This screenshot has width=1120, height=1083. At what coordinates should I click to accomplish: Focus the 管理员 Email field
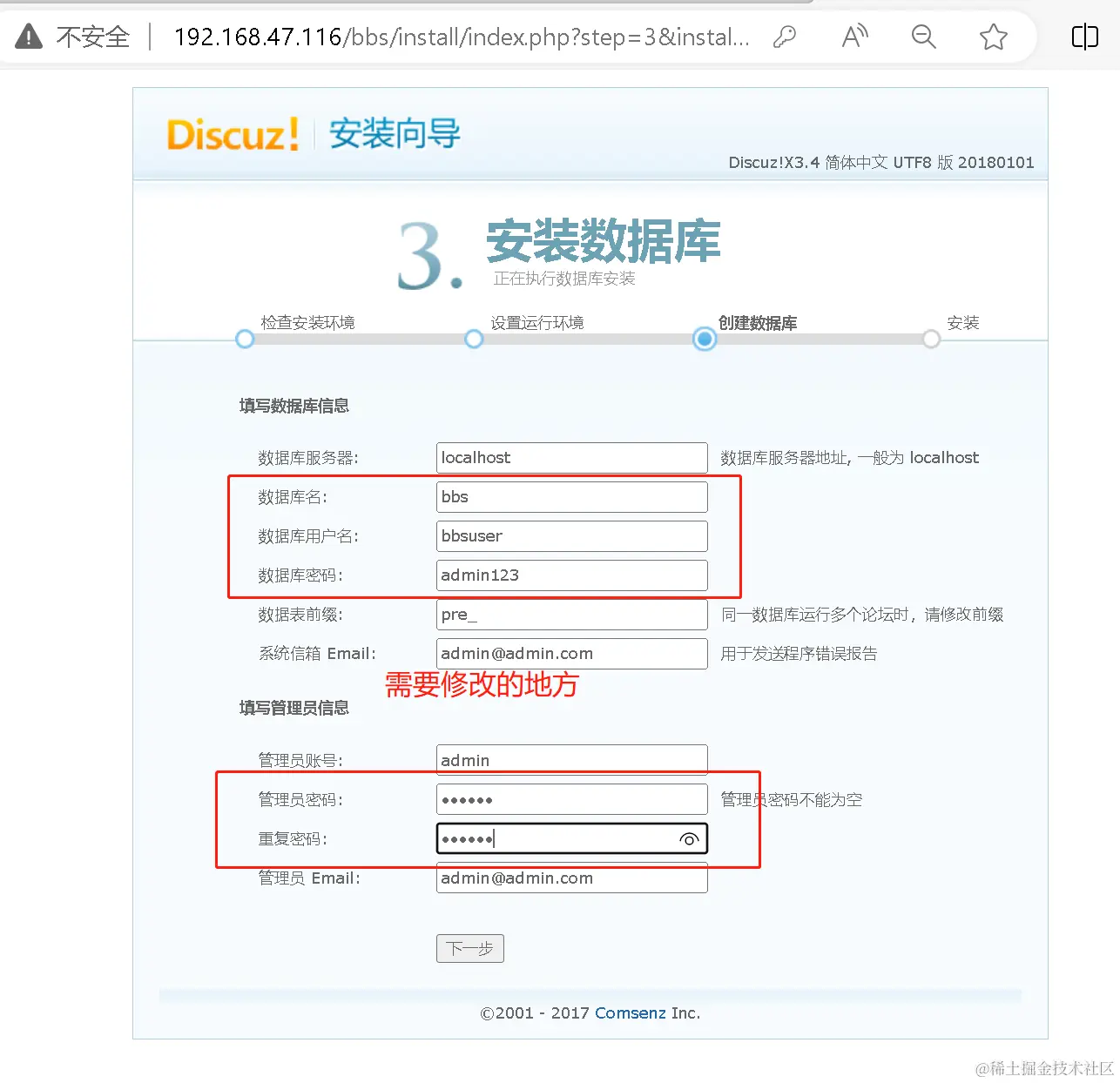(572, 878)
